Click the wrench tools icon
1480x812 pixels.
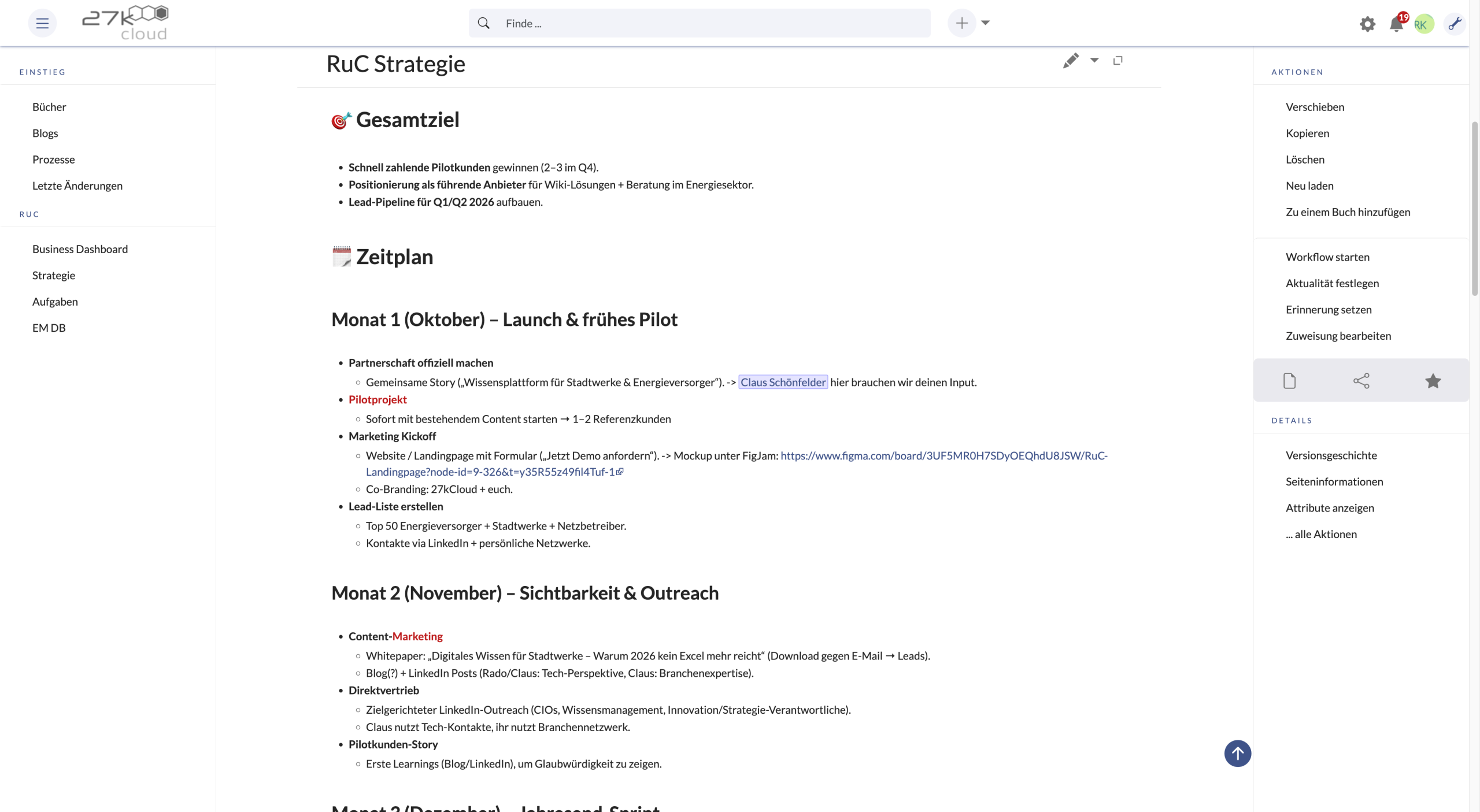coord(1455,24)
